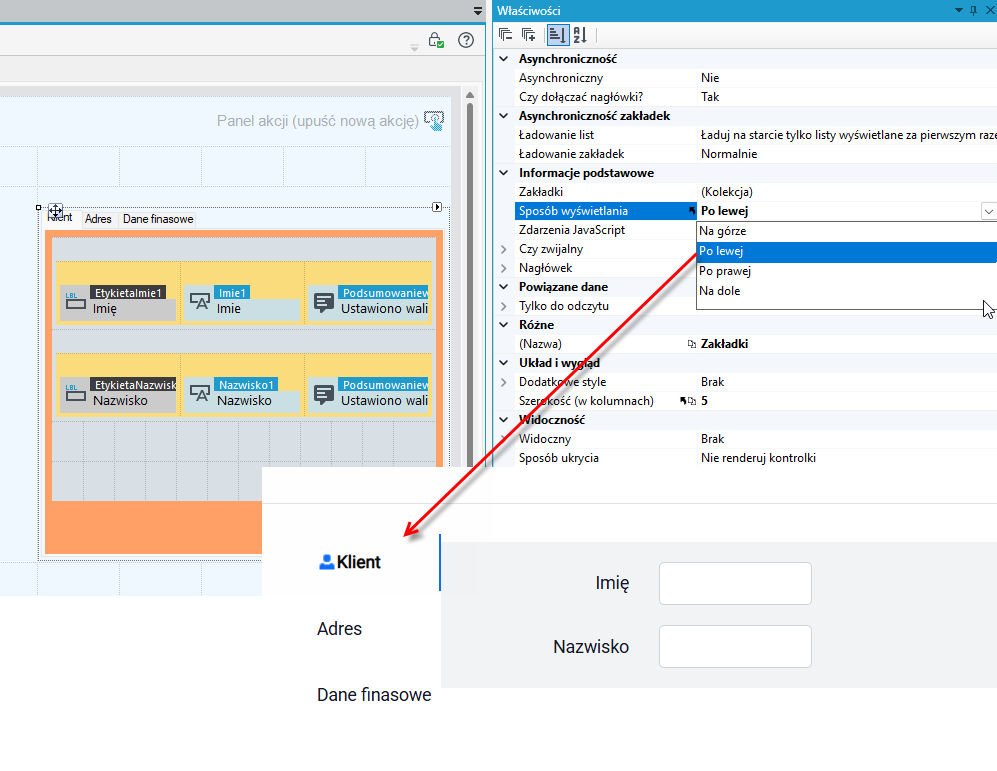The height and width of the screenshot is (771, 997).
Task: Select the EtykietaImie1 label control
Action: (x=118, y=302)
